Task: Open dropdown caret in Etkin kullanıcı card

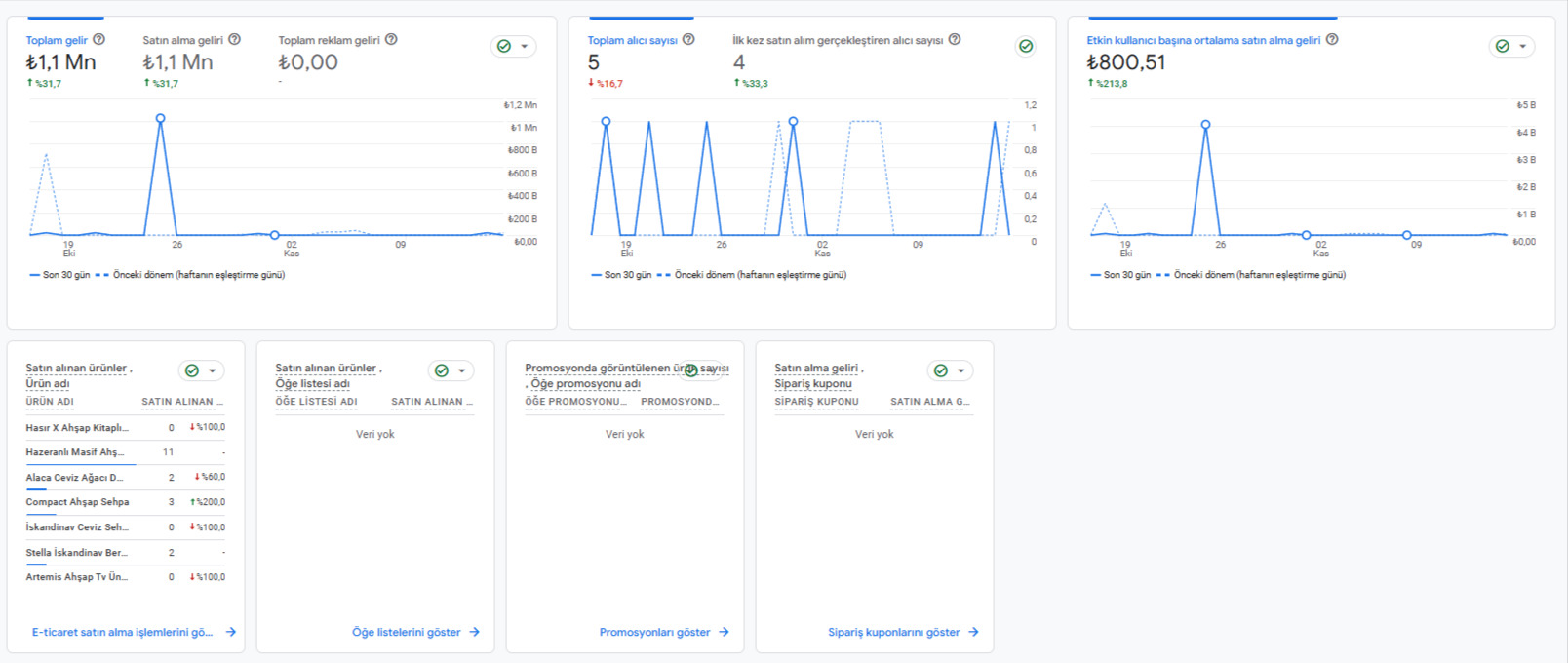Action: [x=1523, y=46]
